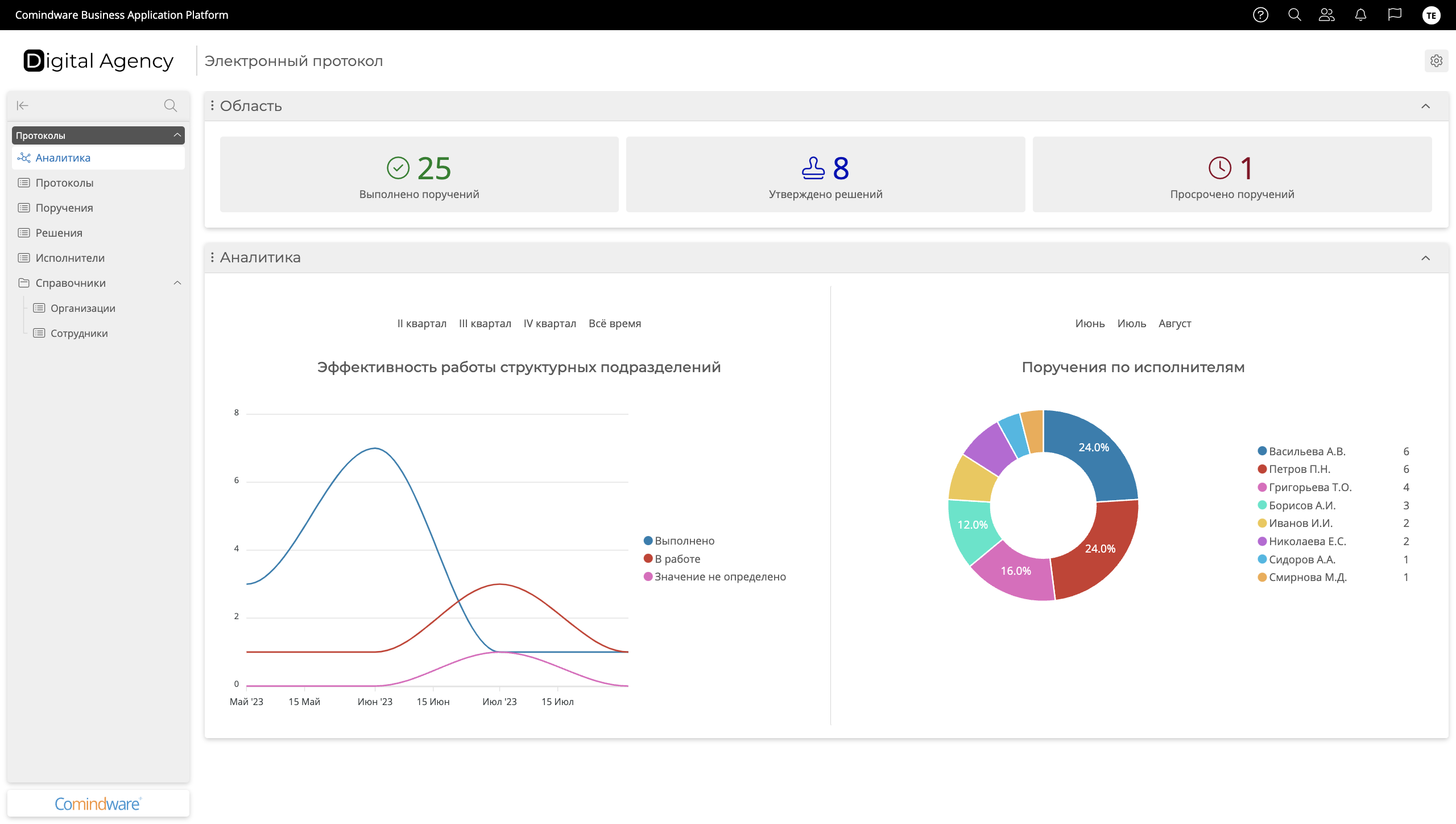This screenshot has height=824, width=1456.
Task: Open the Выполнено поручений tile
Action: coord(419,174)
